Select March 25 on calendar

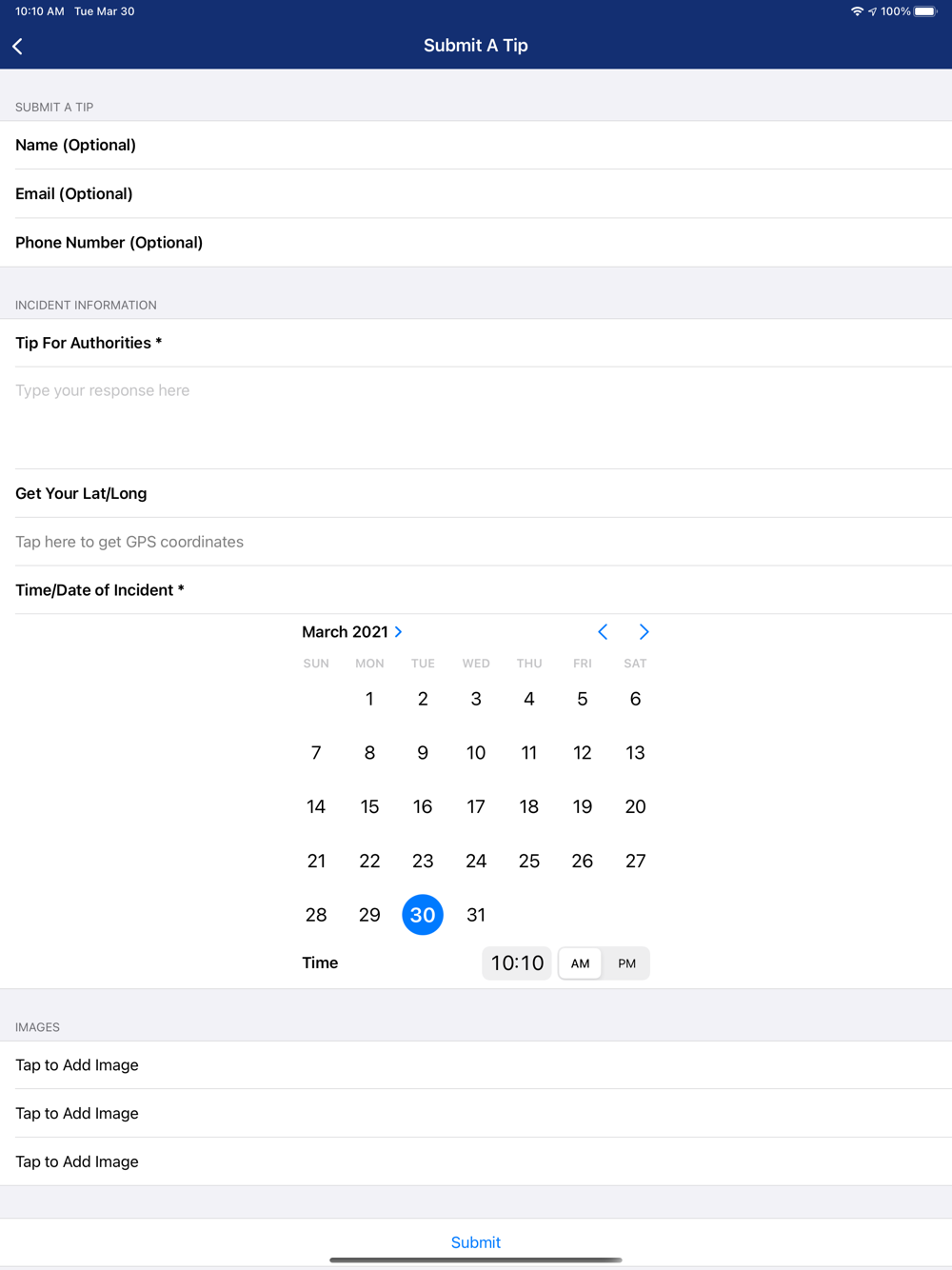pyautogui.click(x=529, y=861)
